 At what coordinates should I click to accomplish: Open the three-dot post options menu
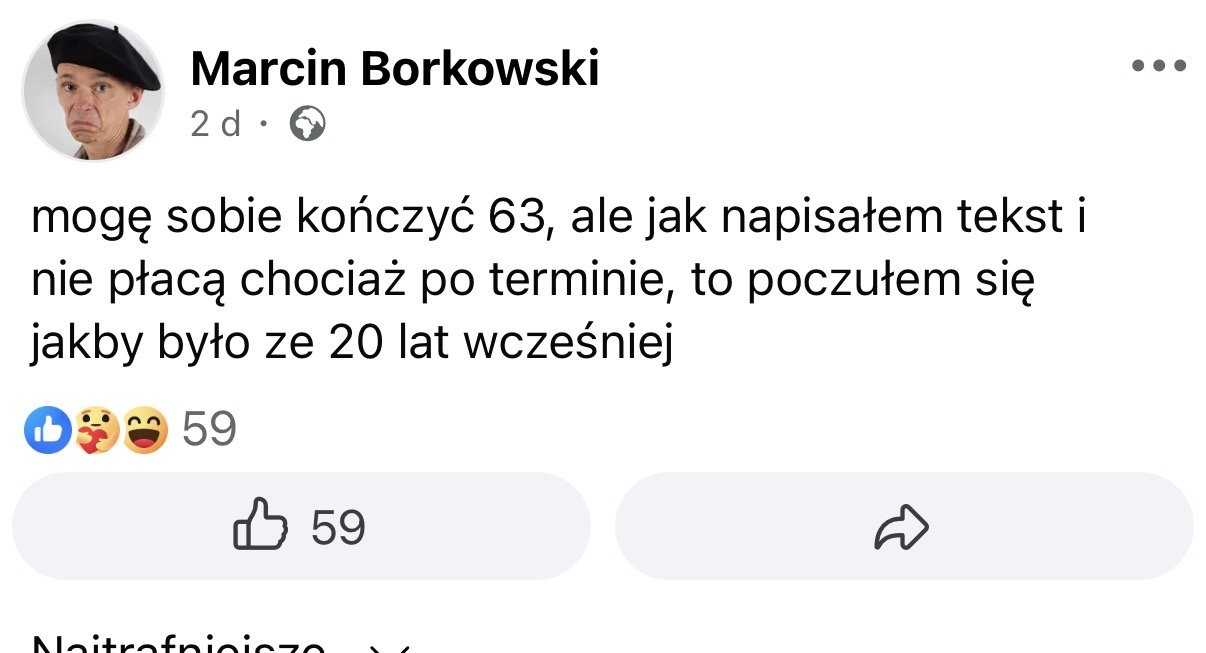coord(1159,67)
